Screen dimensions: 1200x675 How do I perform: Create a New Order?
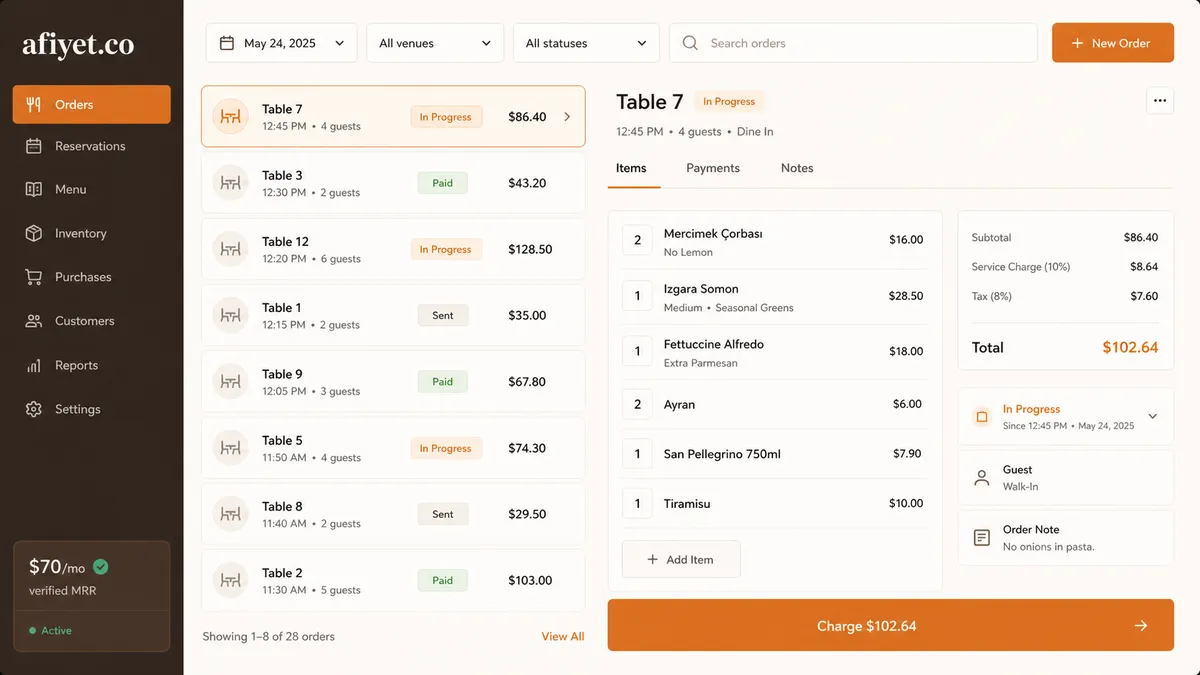click(x=1113, y=43)
